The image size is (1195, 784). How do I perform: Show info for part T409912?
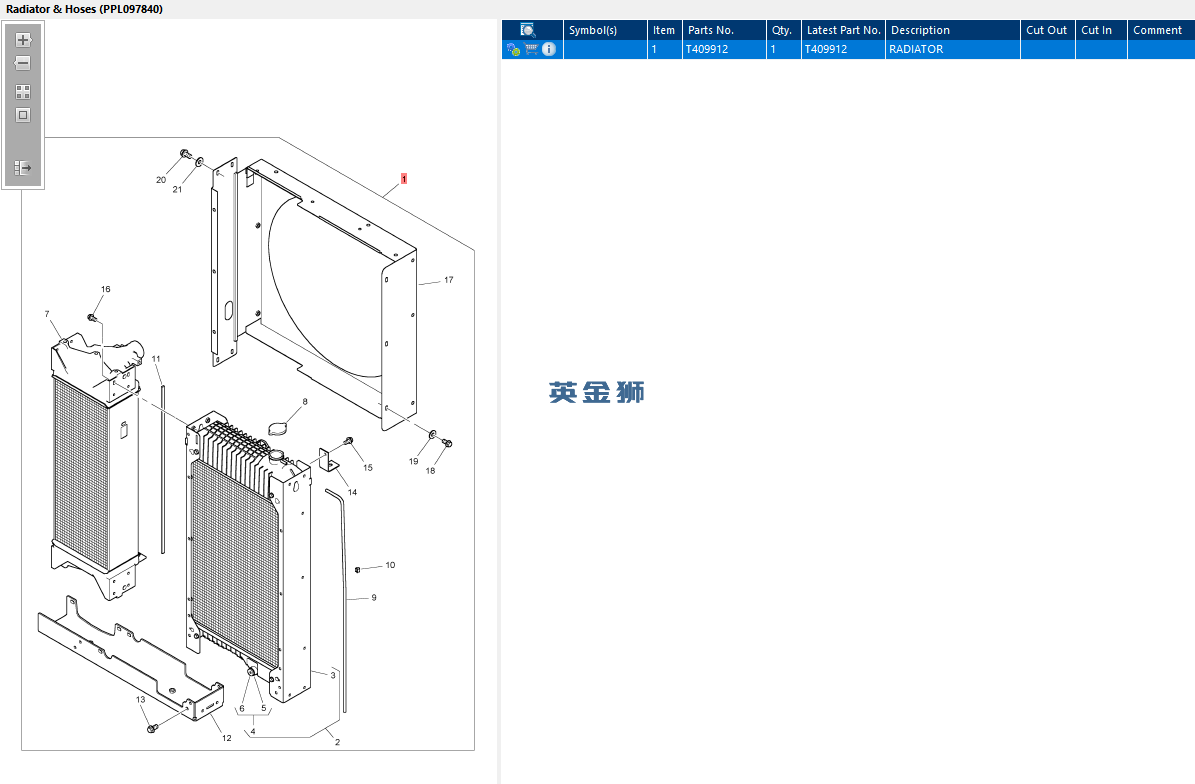549,49
